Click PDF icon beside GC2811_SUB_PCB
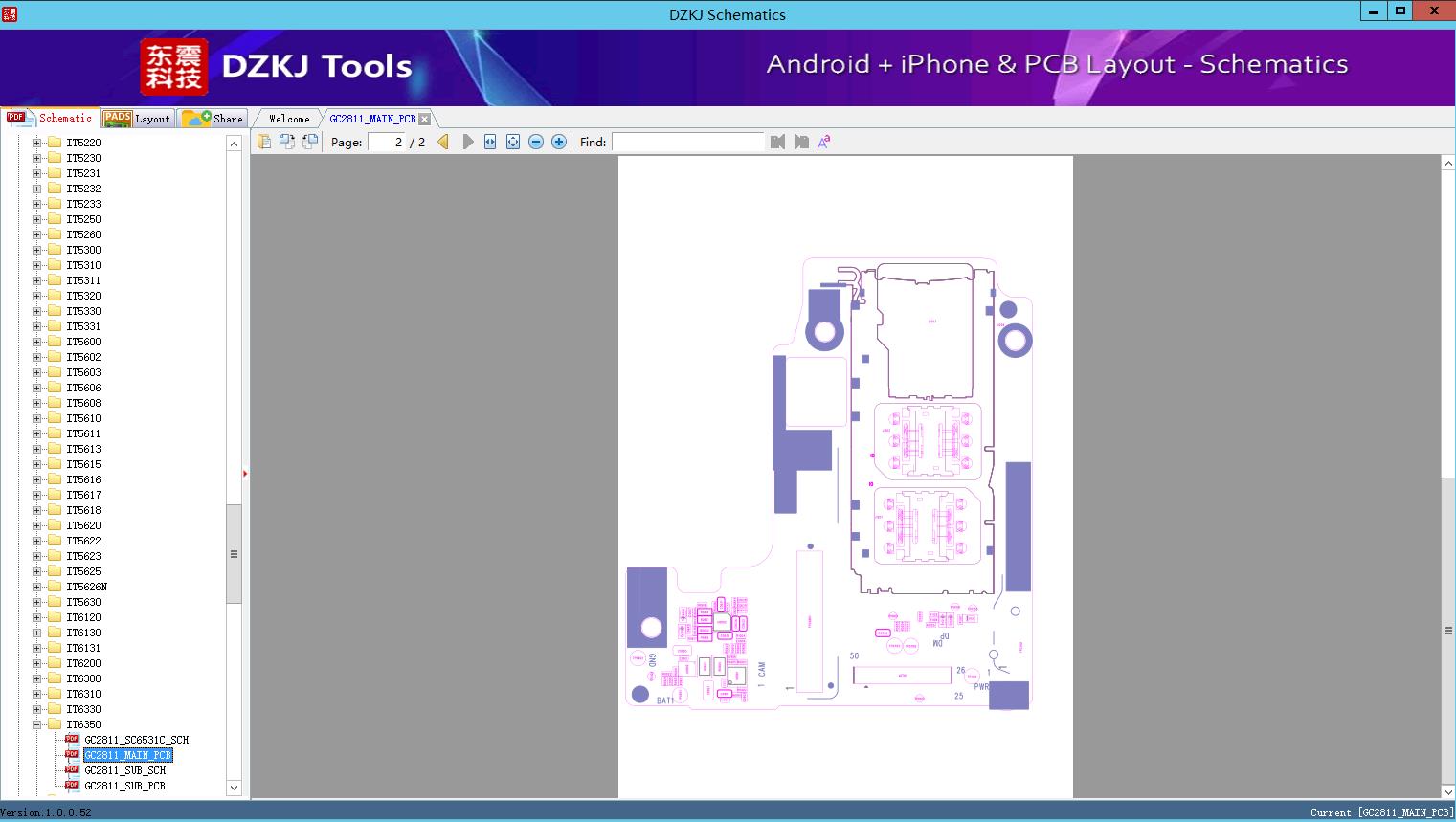The image size is (1456, 822). coord(72,785)
